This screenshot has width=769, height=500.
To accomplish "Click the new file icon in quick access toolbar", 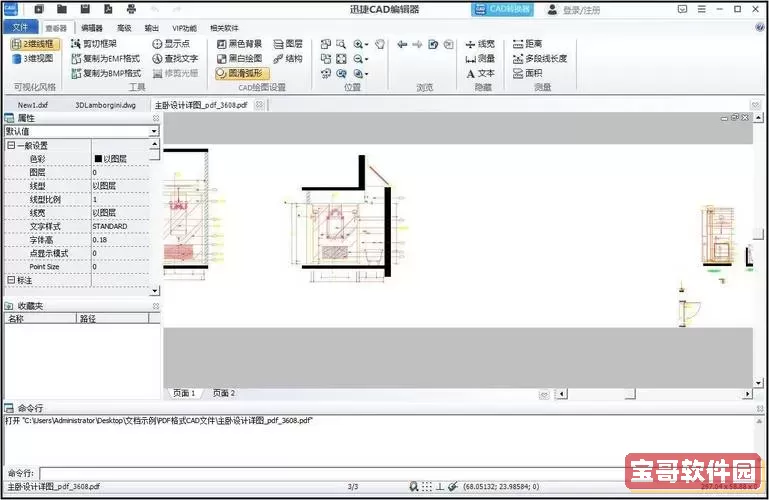I will pos(39,9).
